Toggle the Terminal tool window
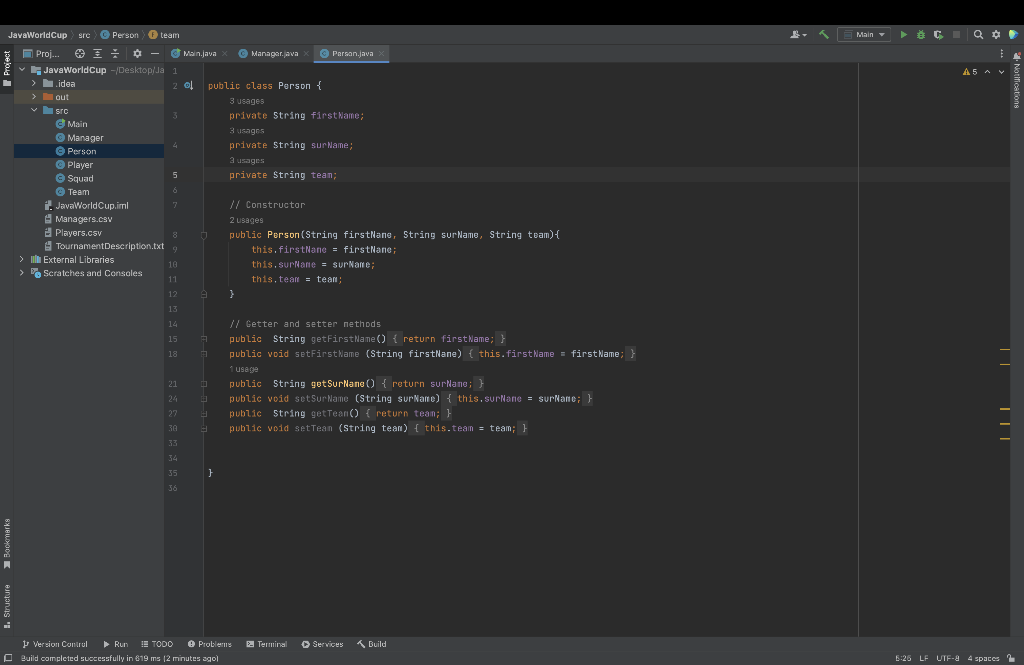Screen dimensions: 1024x665 click(x=266, y=644)
